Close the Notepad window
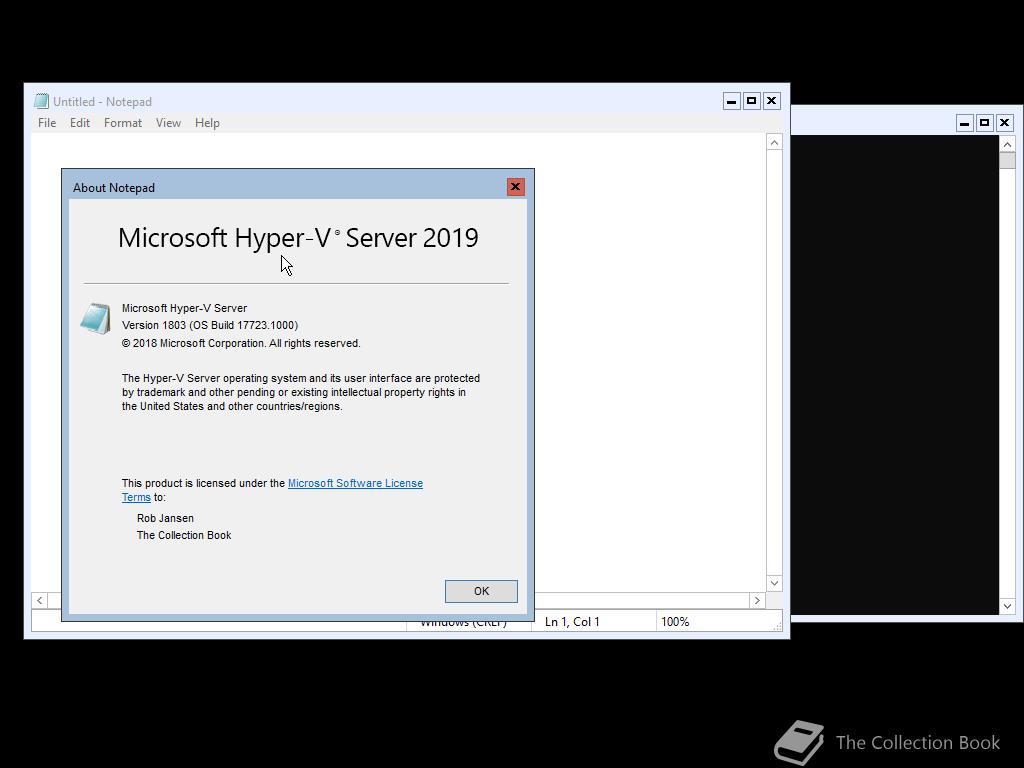 pos(771,101)
